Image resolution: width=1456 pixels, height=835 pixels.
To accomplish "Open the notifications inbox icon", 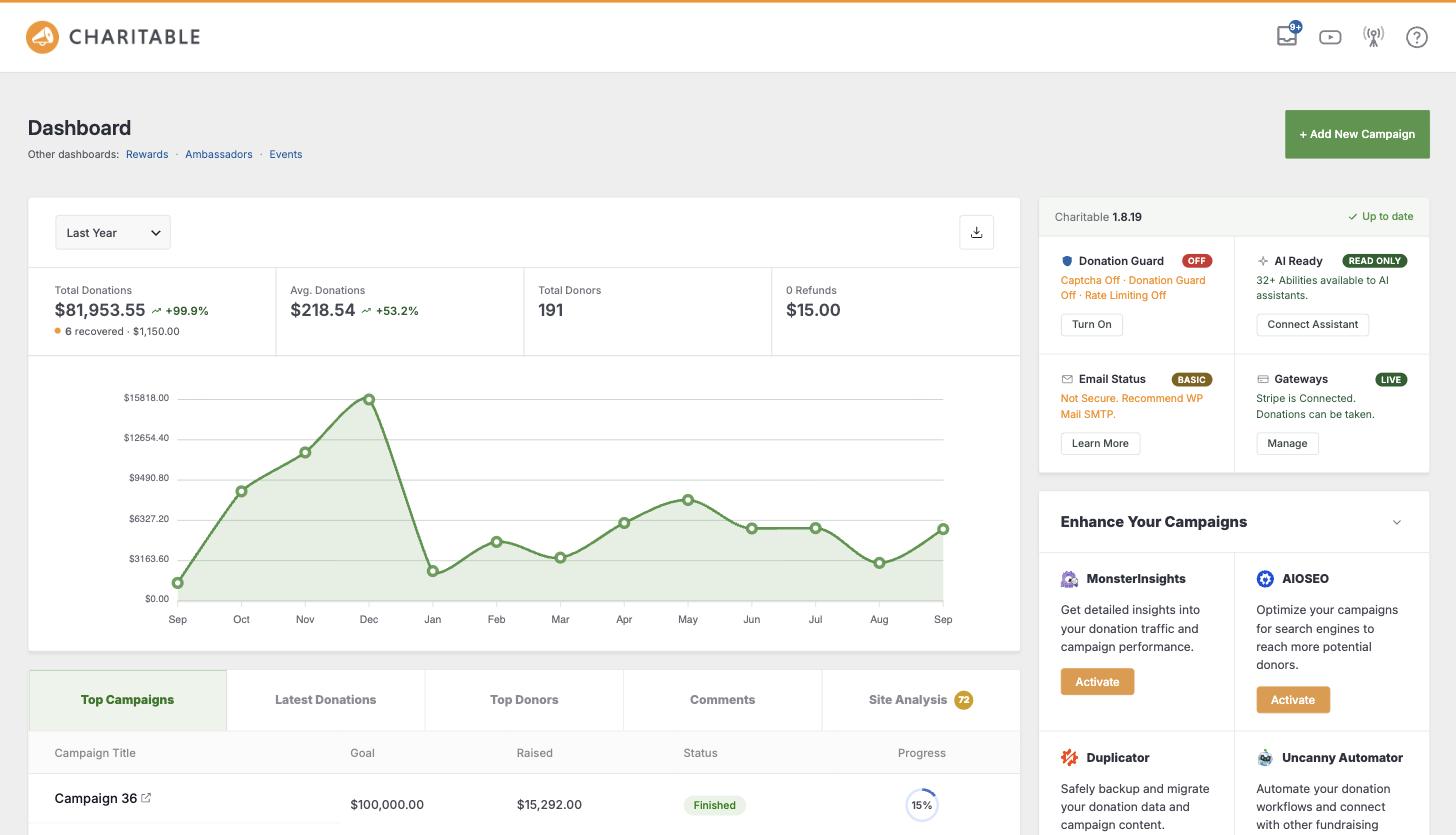I will pos(1287,36).
